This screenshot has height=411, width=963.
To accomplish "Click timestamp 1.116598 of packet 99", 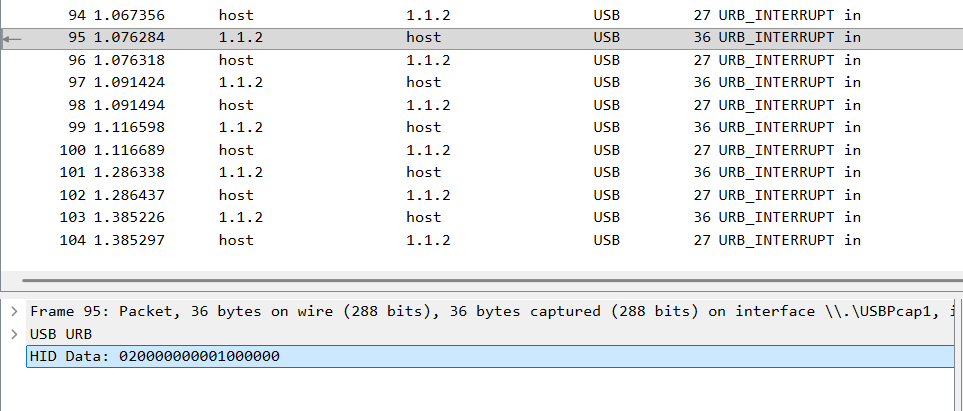I will click(130, 127).
